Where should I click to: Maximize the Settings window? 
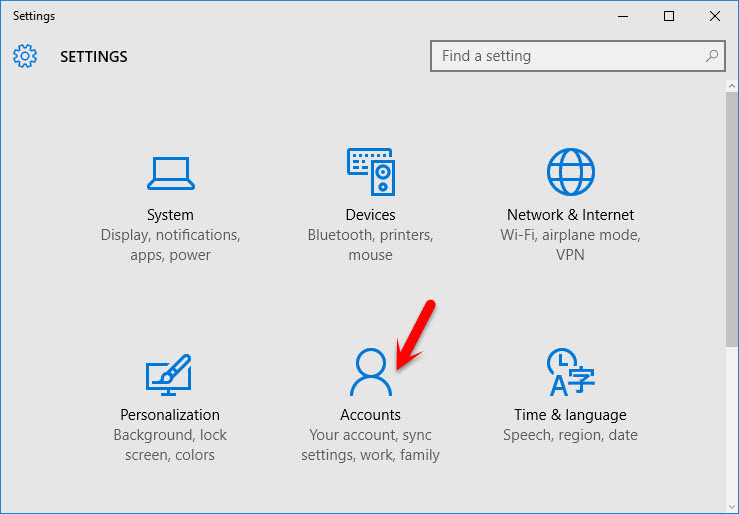669,16
